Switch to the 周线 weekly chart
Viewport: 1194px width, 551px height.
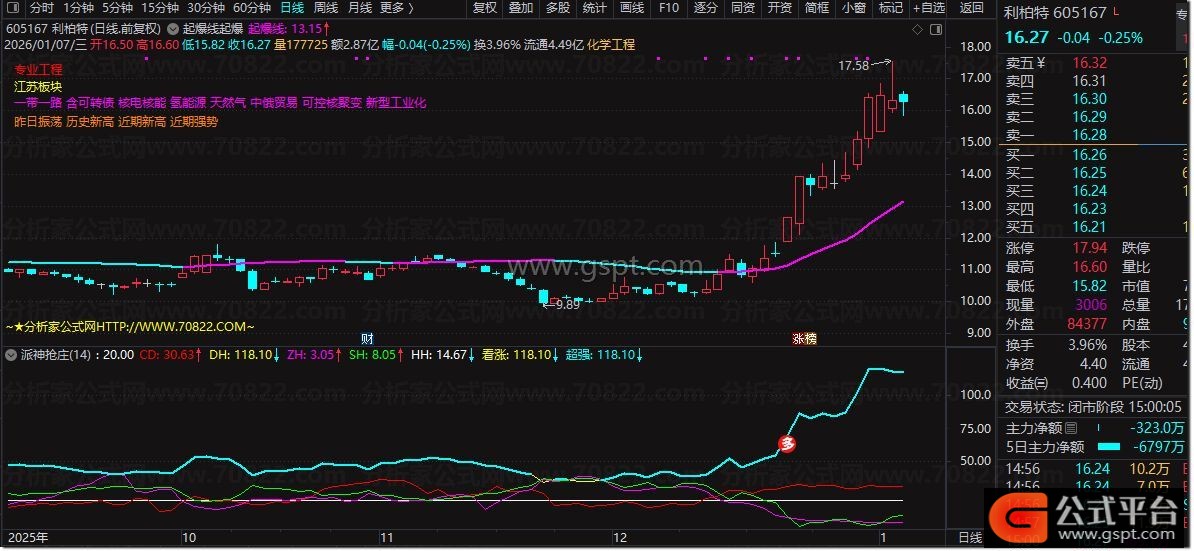tap(326, 8)
